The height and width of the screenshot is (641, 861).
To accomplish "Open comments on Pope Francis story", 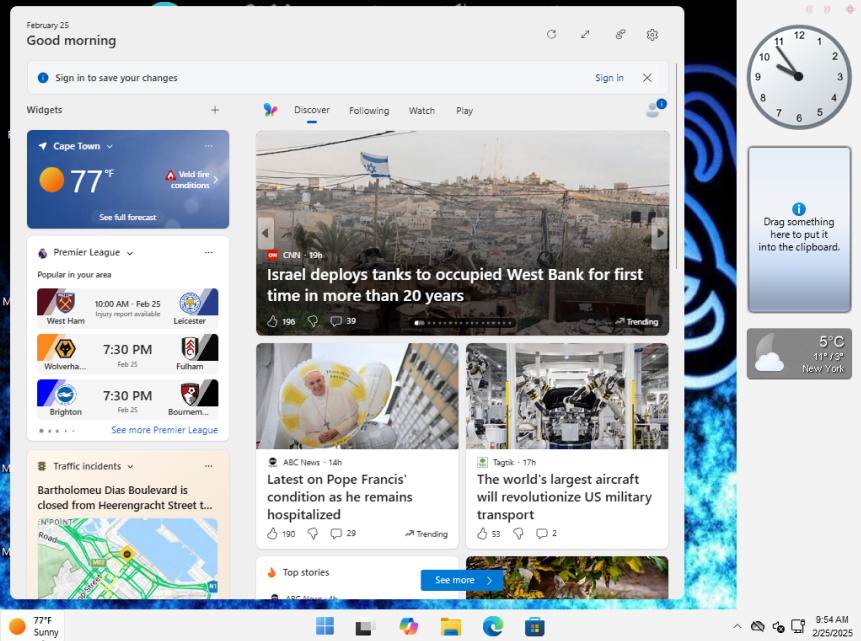I will pos(343,533).
